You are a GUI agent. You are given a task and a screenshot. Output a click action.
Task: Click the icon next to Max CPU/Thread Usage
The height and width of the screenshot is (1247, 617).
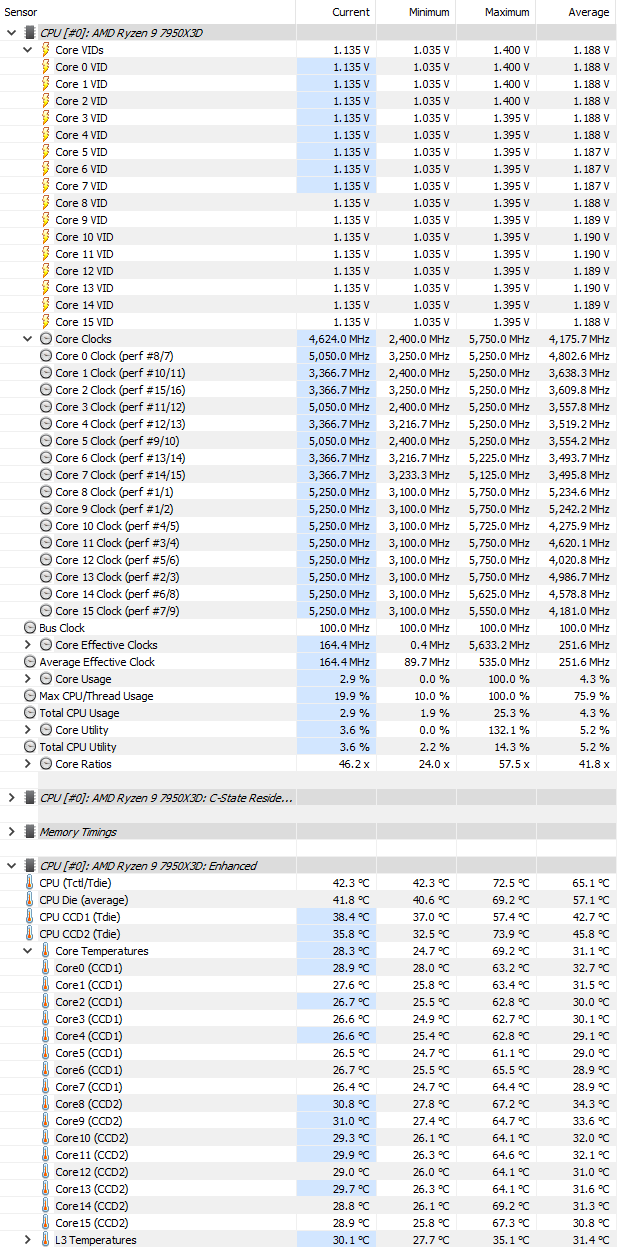pos(30,696)
